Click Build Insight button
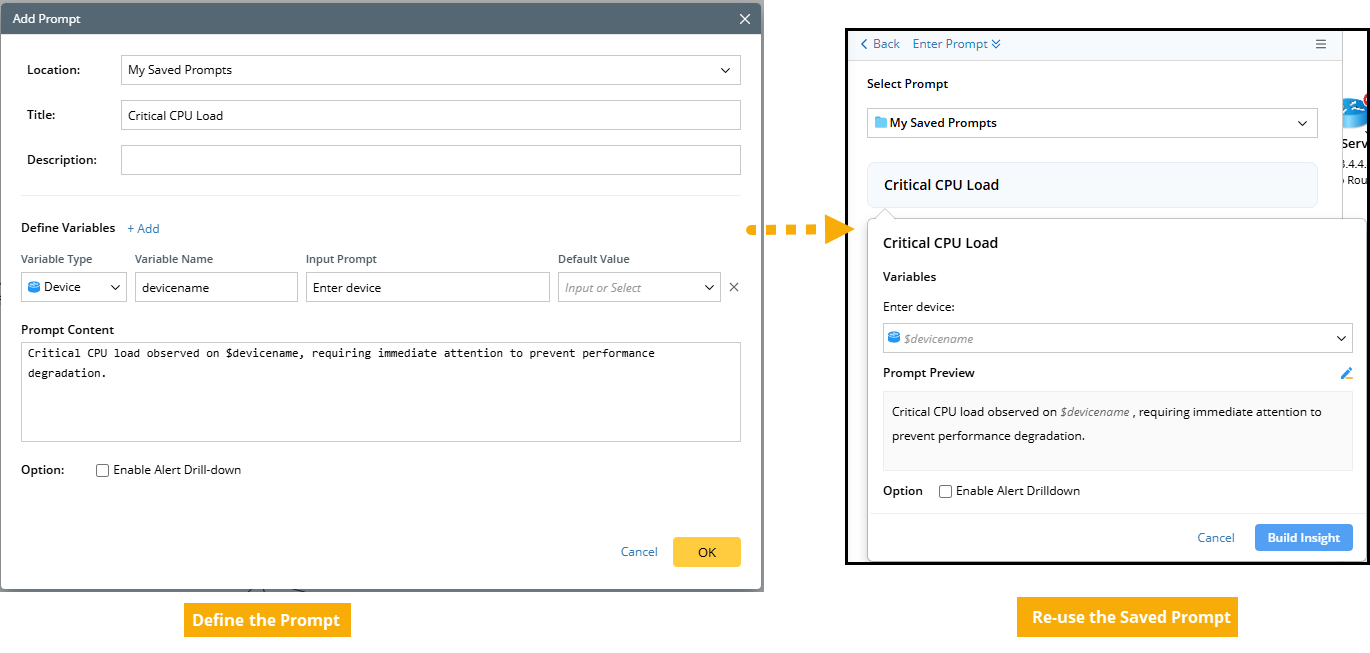The width and height of the screenshot is (1370, 653). click(x=1303, y=538)
